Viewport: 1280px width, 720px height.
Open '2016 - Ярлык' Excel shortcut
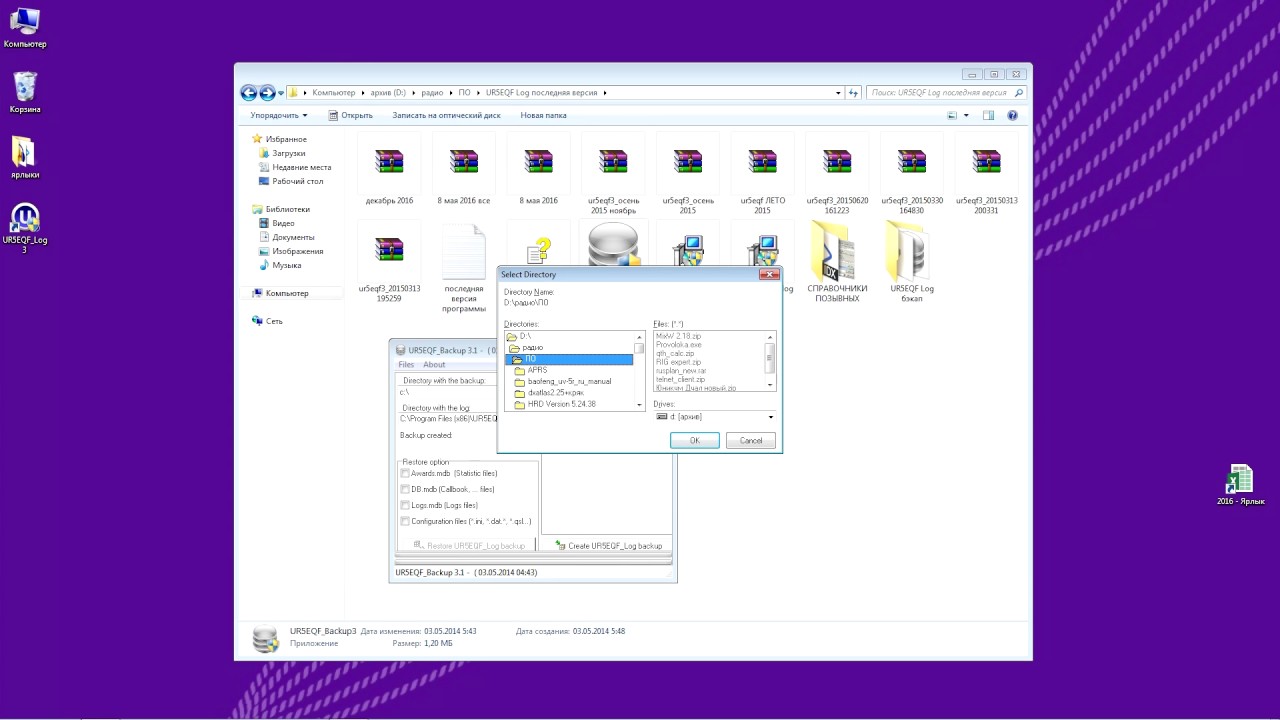click(1240, 484)
